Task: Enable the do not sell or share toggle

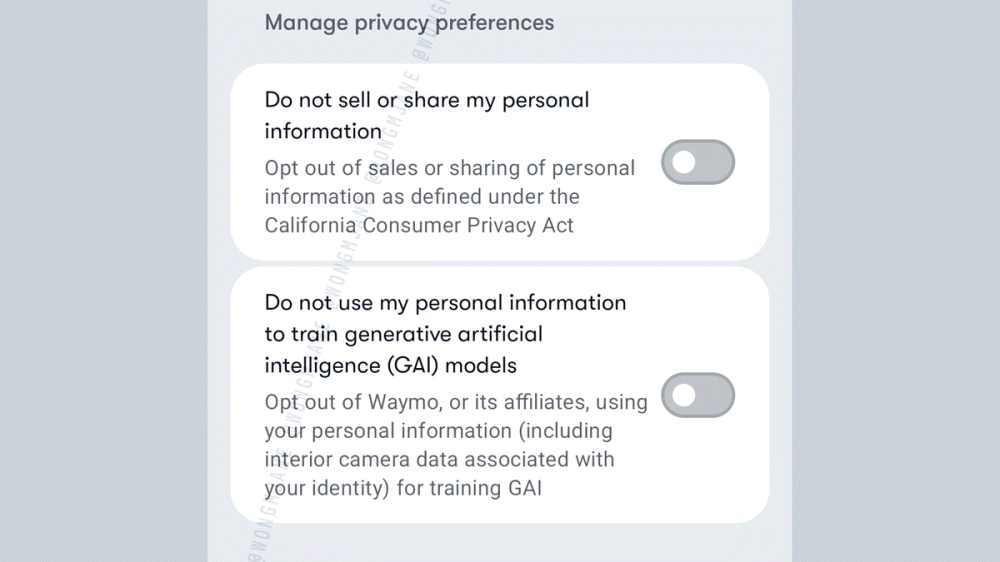Action: [698, 163]
